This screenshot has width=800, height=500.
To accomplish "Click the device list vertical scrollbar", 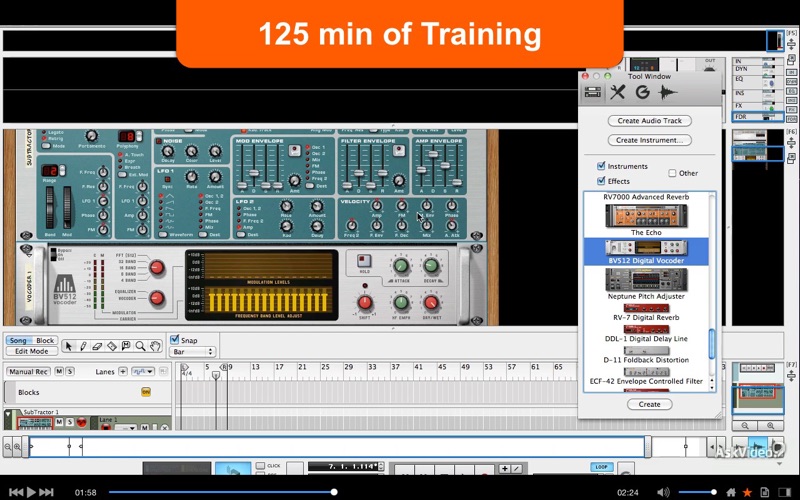I will (x=712, y=343).
